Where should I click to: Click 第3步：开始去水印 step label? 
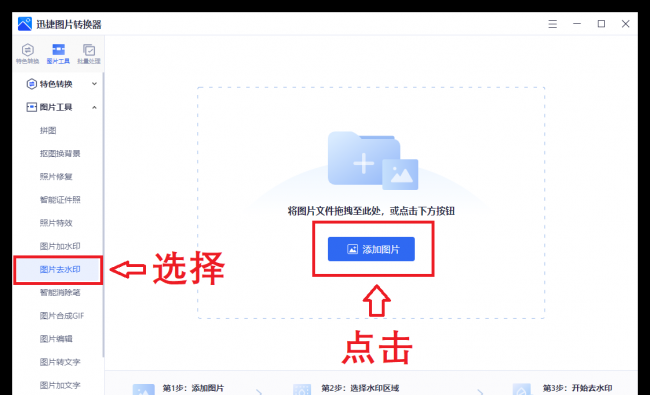pyautogui.click(x=577, y=388)
